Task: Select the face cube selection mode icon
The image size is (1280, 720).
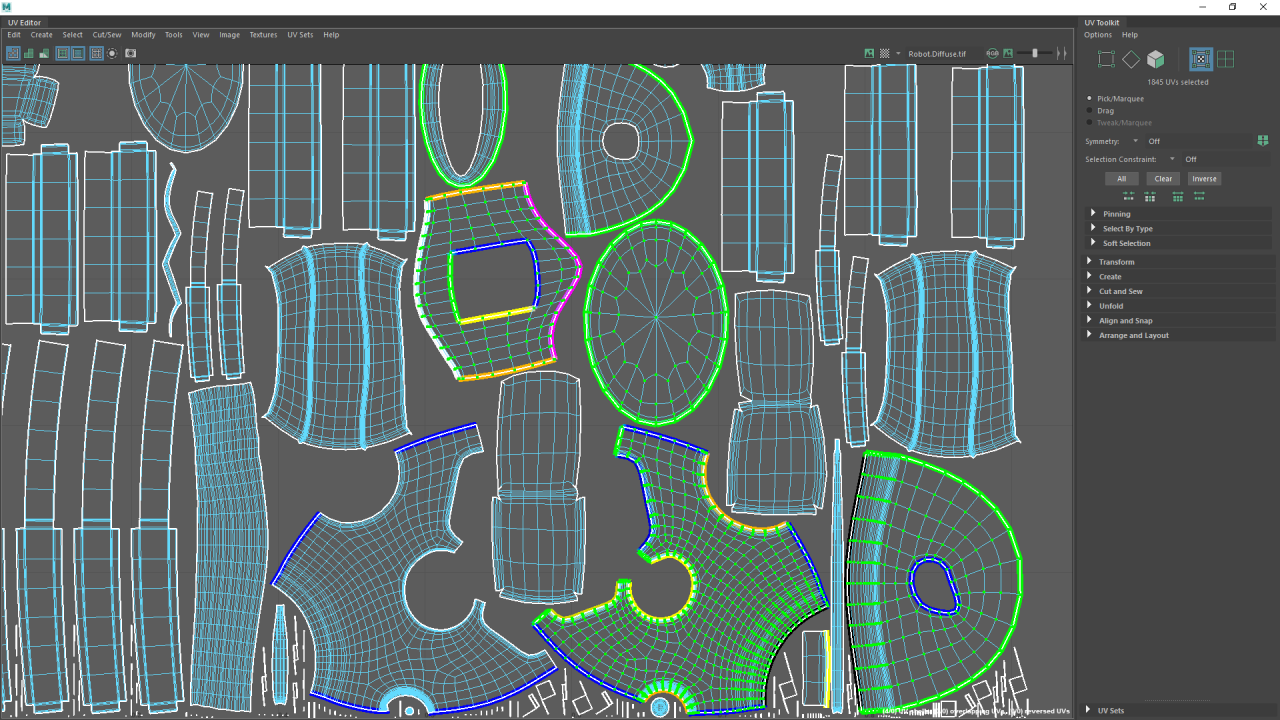Action: [1155, 59]
